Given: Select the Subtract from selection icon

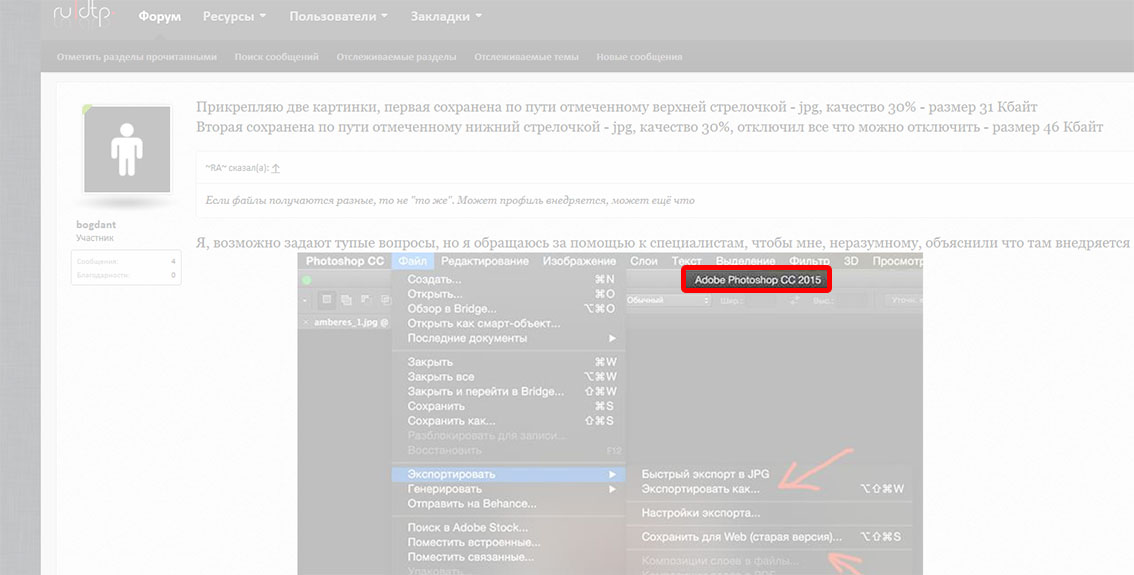Looking at the screenshot, I should click(x=366, y=299).
